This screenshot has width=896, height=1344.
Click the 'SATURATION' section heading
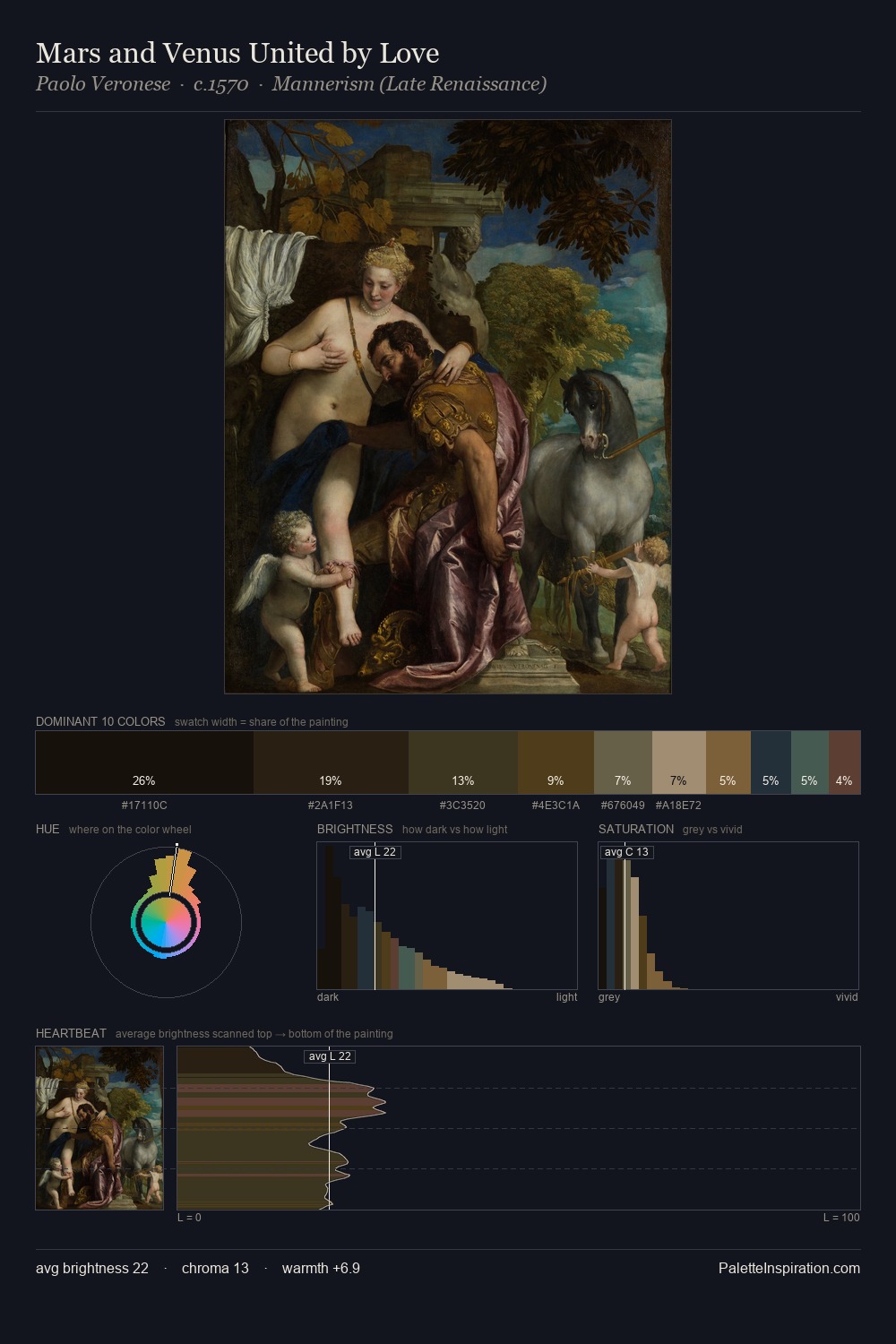[x=636, y=829]
